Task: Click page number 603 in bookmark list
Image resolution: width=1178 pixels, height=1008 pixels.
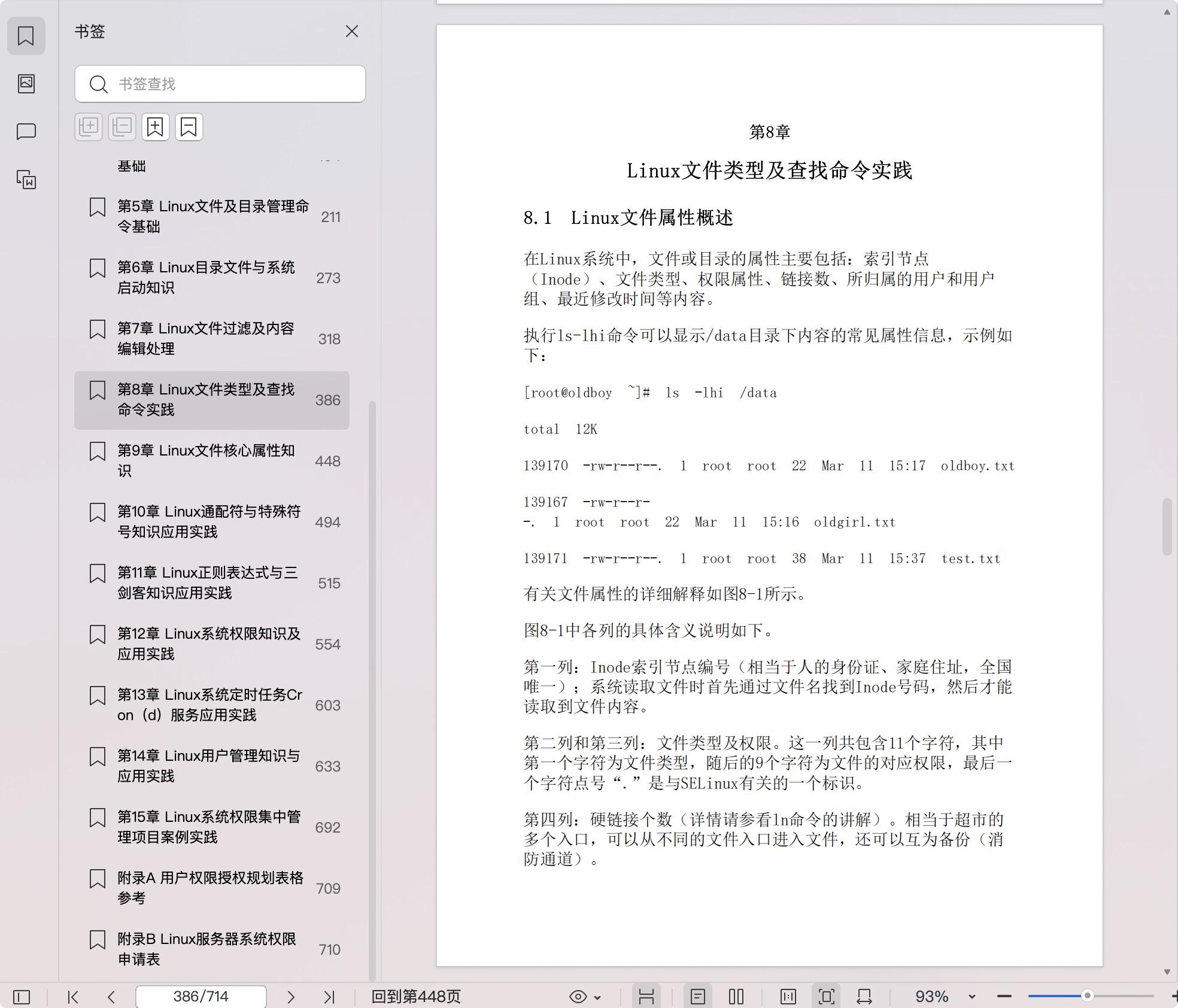Action: click(328, 705)
